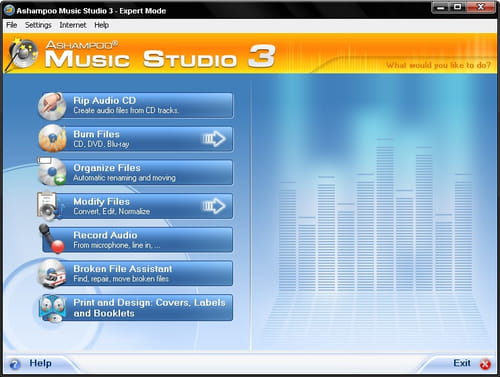Click the Burn Files flaming disc icon

click(x=52, y=139)
